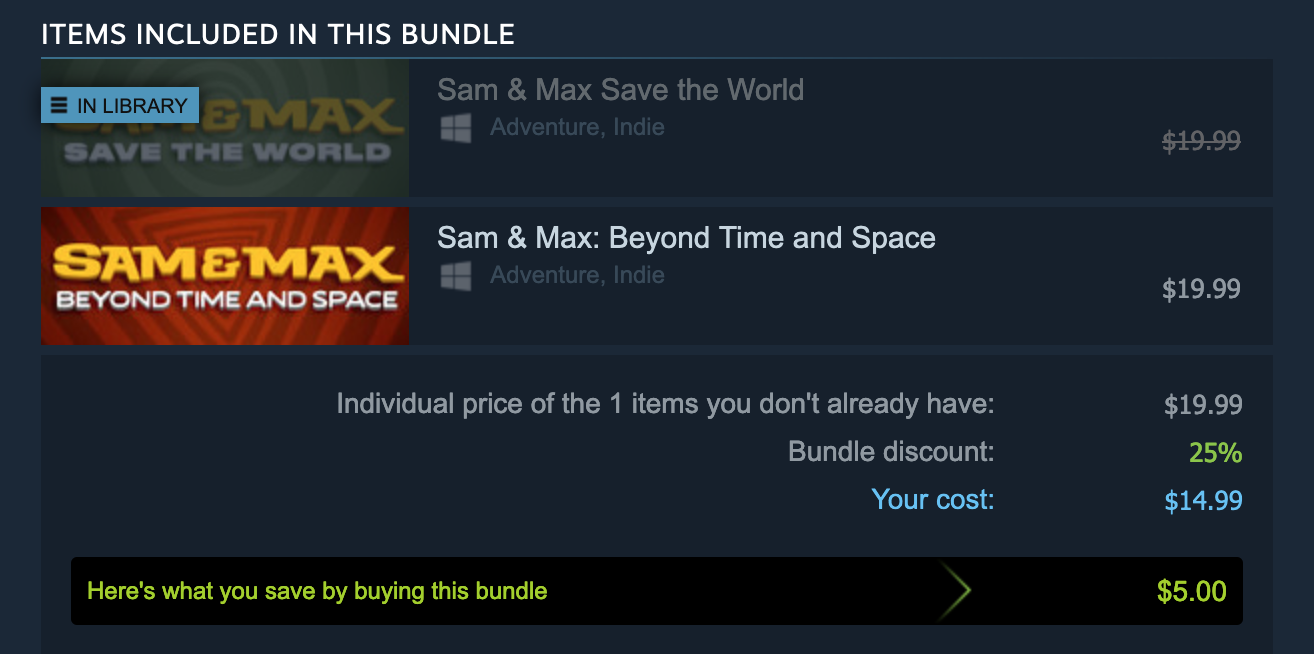Image resolution: width=1314 pixels, height=654 pixels.
Task: Click the struck-through $19.99 price
Action: click(x=1201, y=142)
